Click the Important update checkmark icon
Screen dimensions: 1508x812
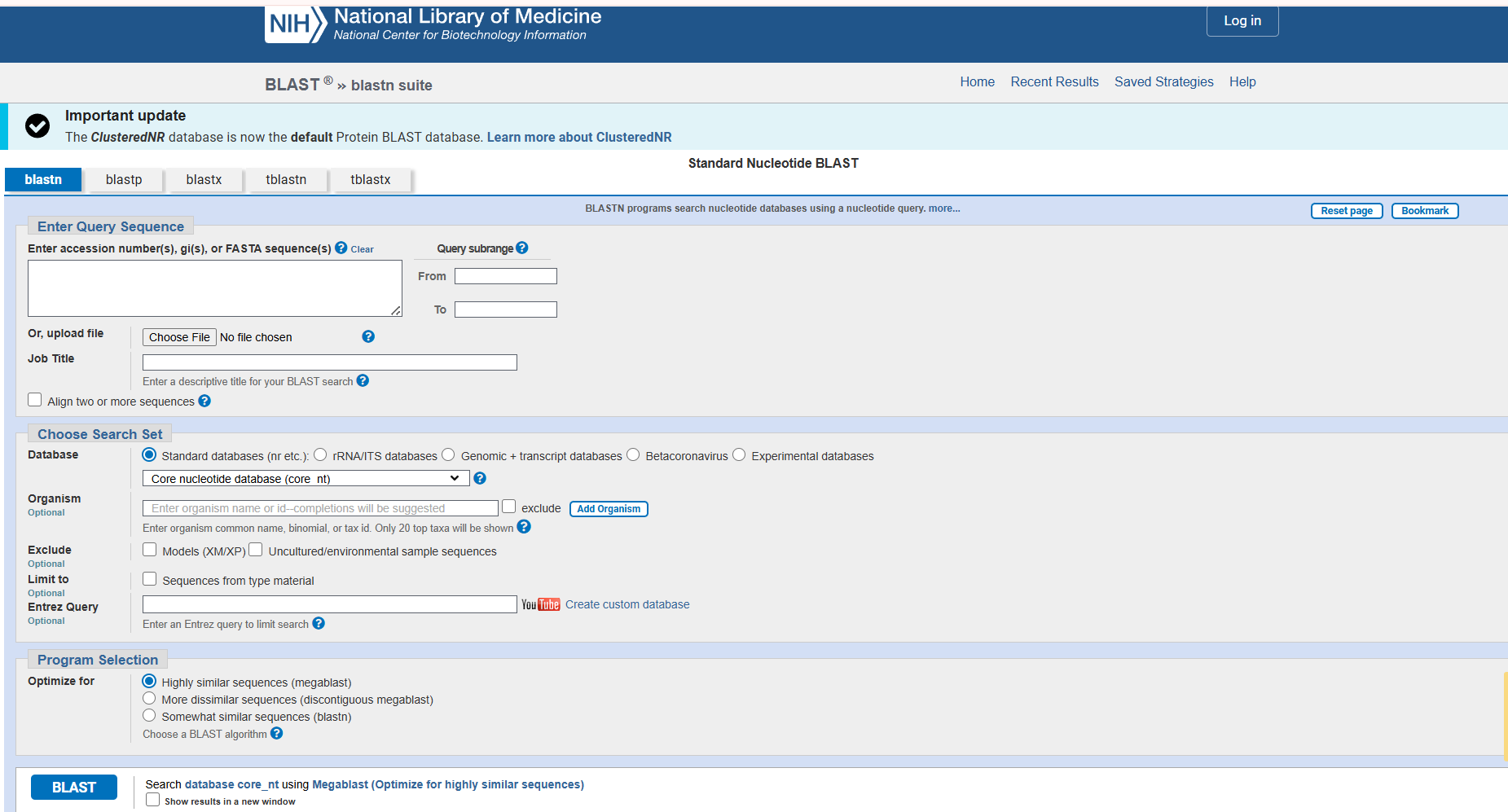click(x=37, y=125)
